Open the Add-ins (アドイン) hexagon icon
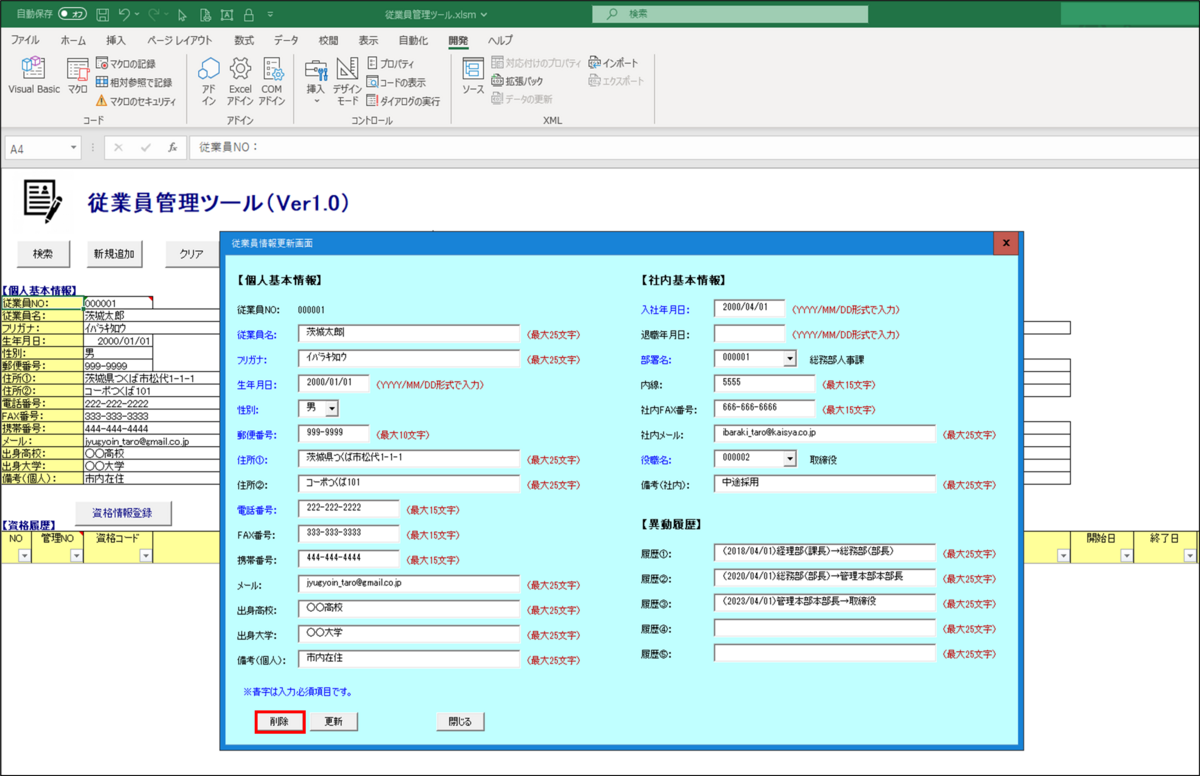1200x776 pixels. click(x=209, y=80)
